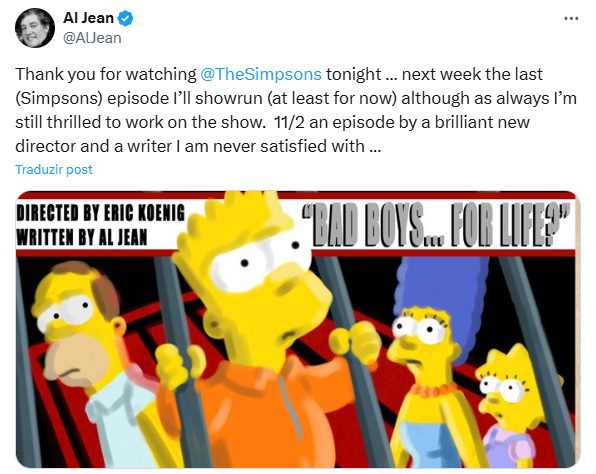This screenshot has width=596, height=474.
Task: Click the "Written by Al Jean" credit
Action: [x=81, y=236]
